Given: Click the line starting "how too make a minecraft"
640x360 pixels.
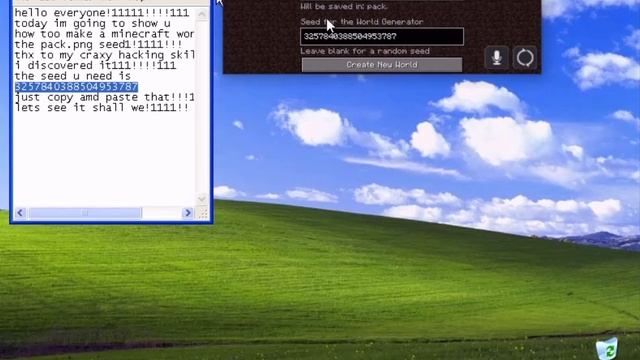Looking at the screenshot, I should [x=105, y=34].
